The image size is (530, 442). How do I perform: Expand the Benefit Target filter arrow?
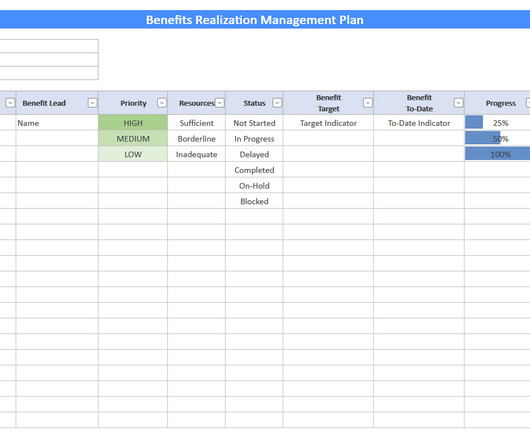click(368, 103)
